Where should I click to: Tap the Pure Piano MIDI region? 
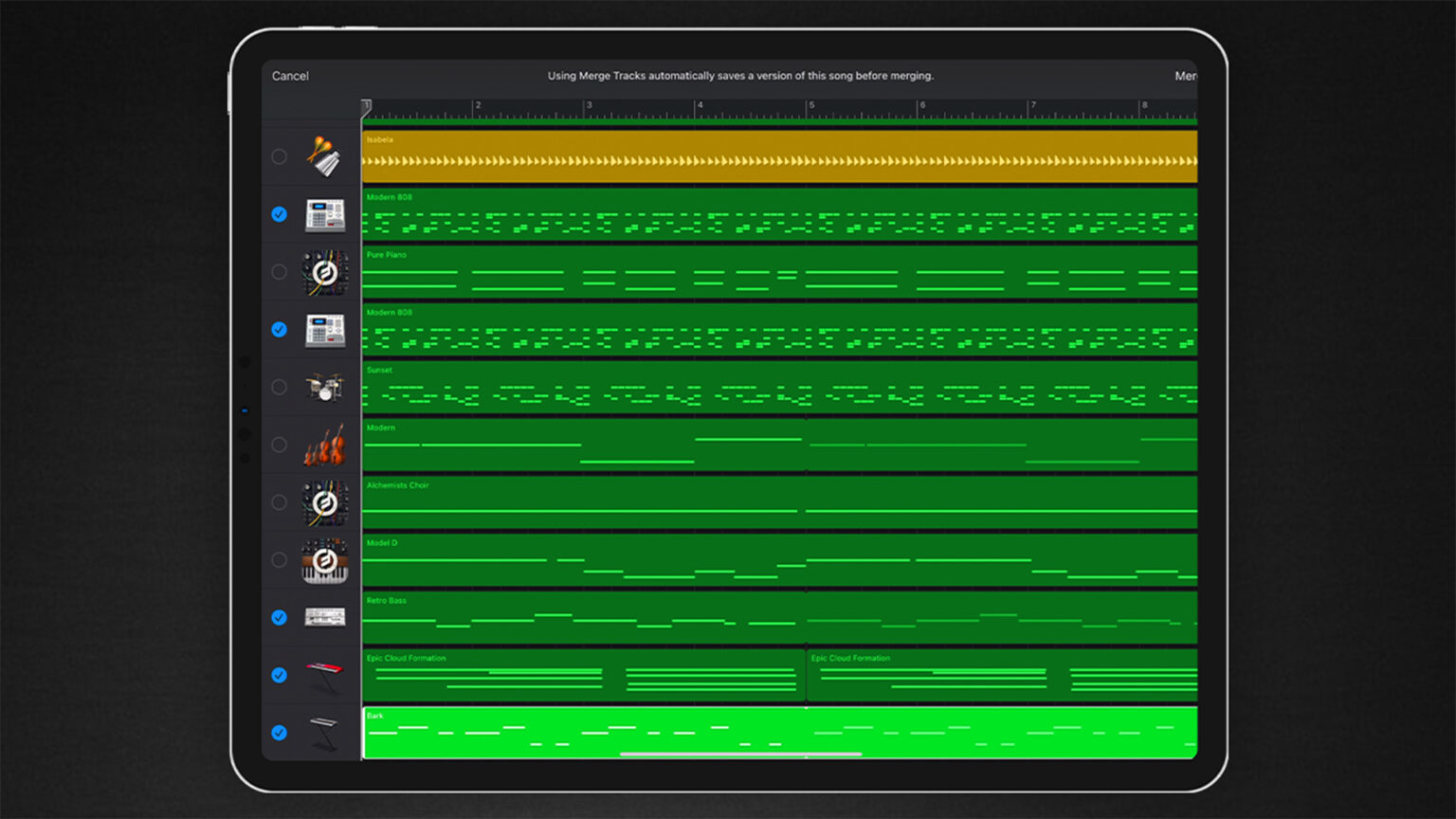(779, 272)
